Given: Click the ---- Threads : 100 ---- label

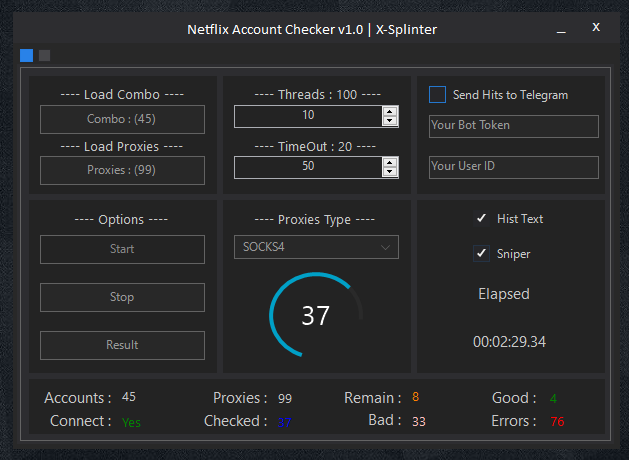Looking at the screenshot, I should 318,95.
